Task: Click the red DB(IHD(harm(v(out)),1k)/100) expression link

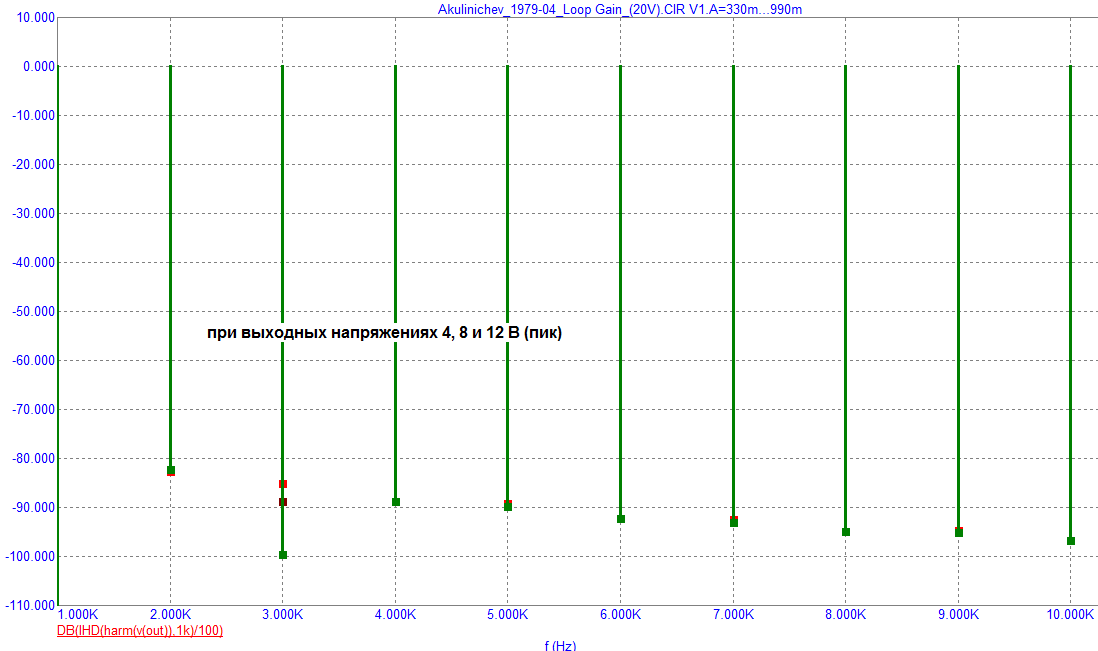Action: click(x=140, y=631)
